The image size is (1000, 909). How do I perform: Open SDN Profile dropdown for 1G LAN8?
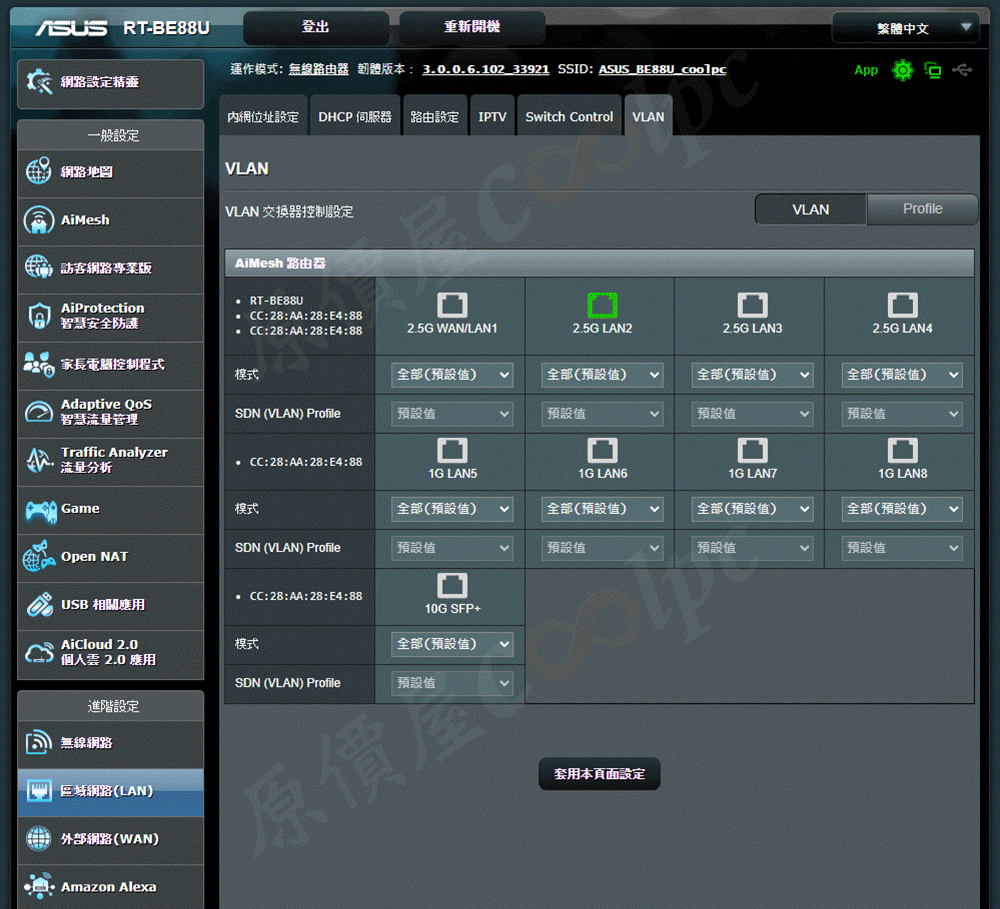[x=902, y=548]
